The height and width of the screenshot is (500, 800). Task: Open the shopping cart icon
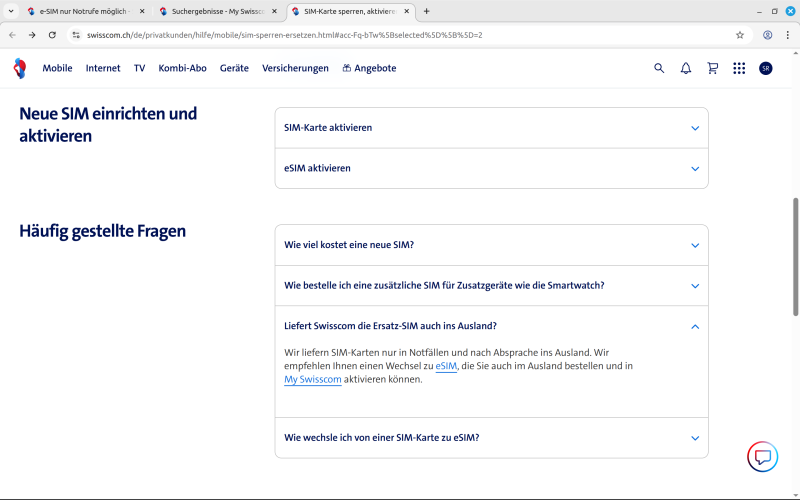713,68
